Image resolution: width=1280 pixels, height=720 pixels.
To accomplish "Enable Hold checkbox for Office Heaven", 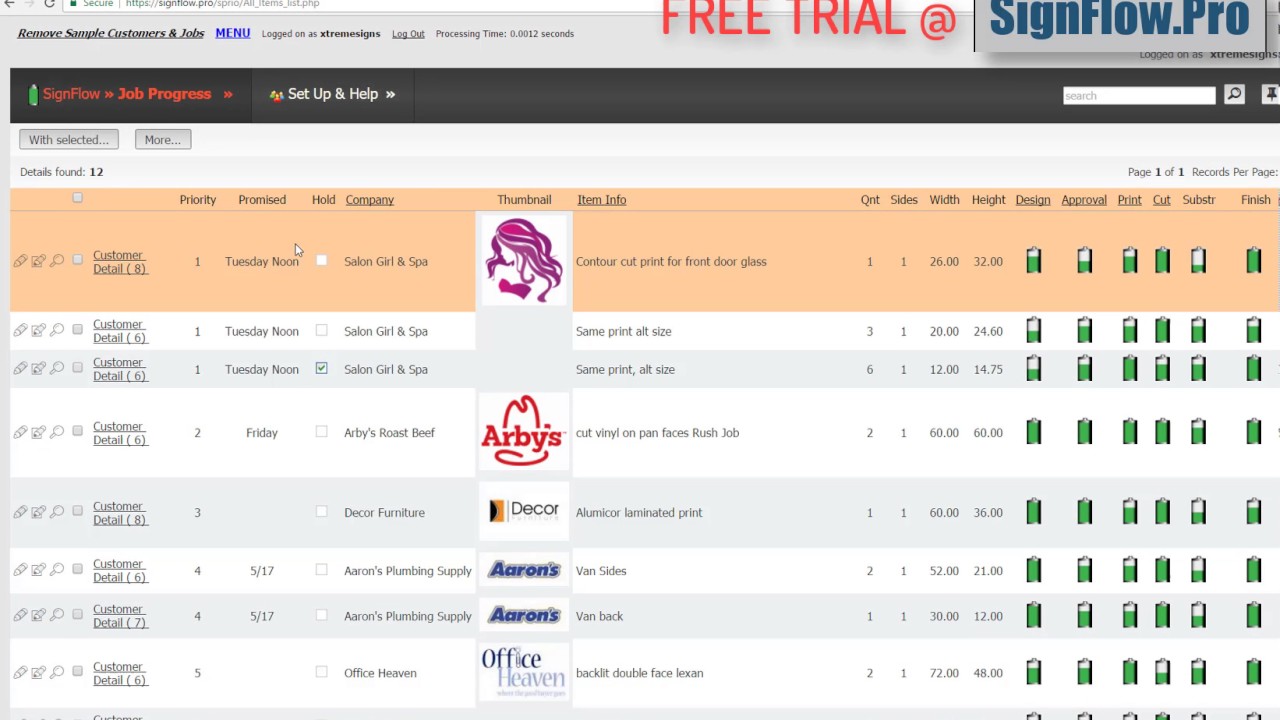I will pos(321,672).
